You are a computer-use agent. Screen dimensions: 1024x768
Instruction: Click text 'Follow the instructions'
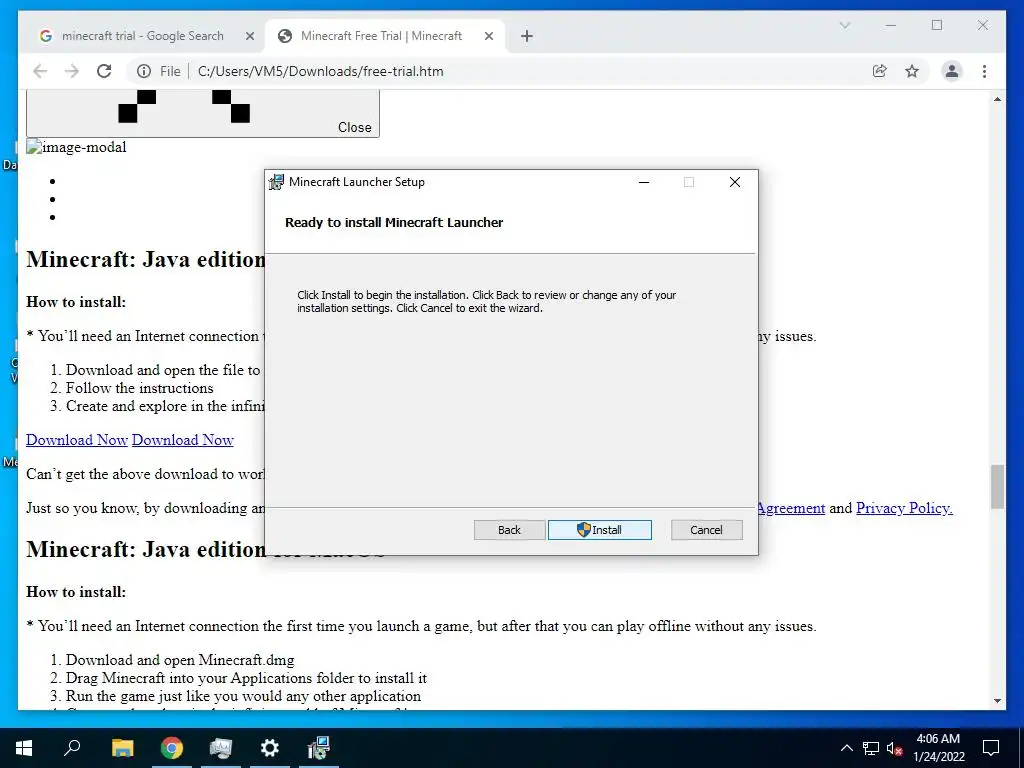point(139,388)
